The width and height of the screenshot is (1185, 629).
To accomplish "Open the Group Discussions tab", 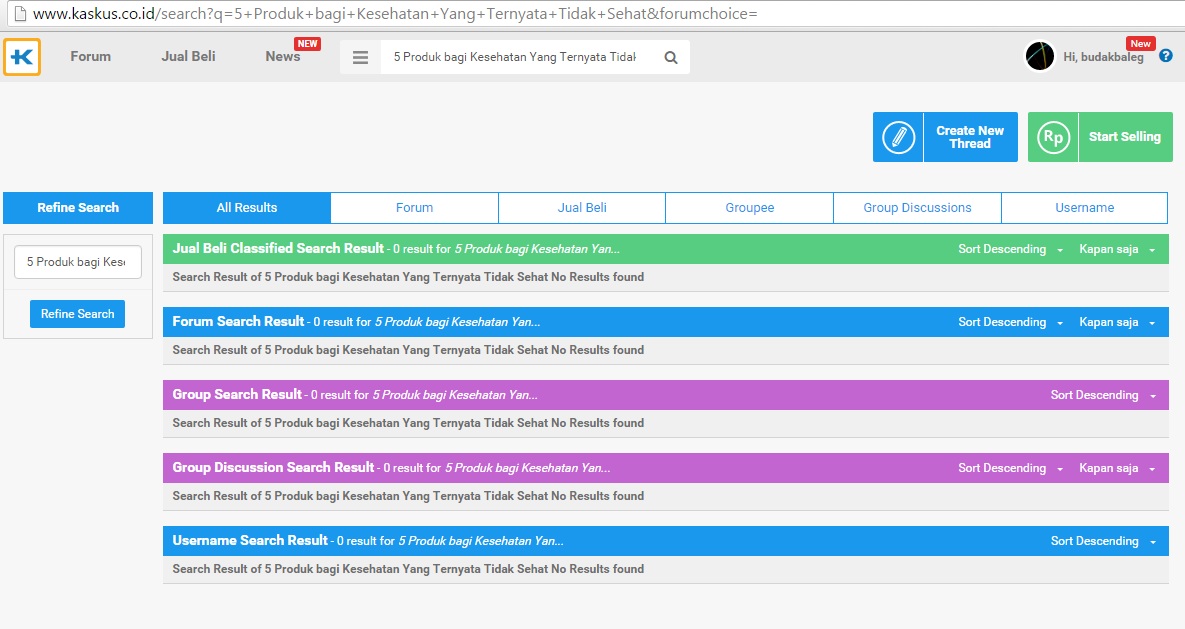I will [x=917, y=208].
